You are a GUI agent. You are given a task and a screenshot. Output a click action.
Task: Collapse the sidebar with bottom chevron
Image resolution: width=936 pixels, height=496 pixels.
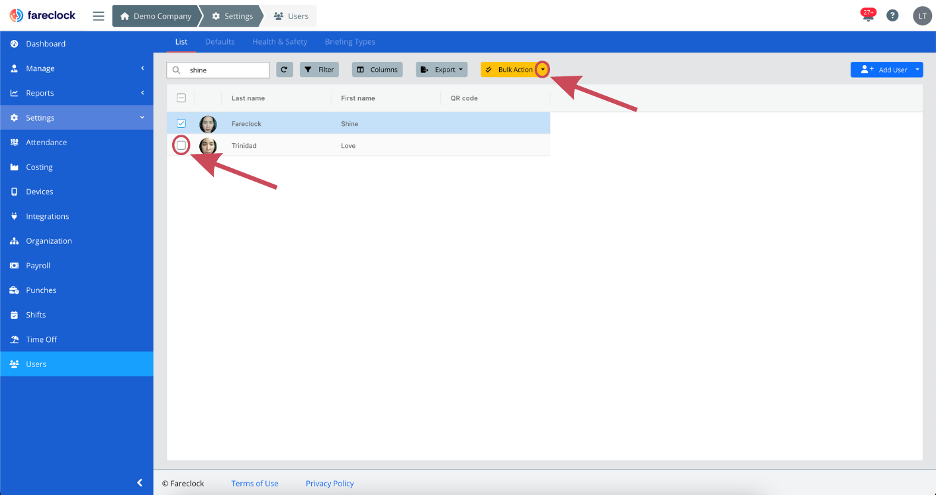click(140, 482)
